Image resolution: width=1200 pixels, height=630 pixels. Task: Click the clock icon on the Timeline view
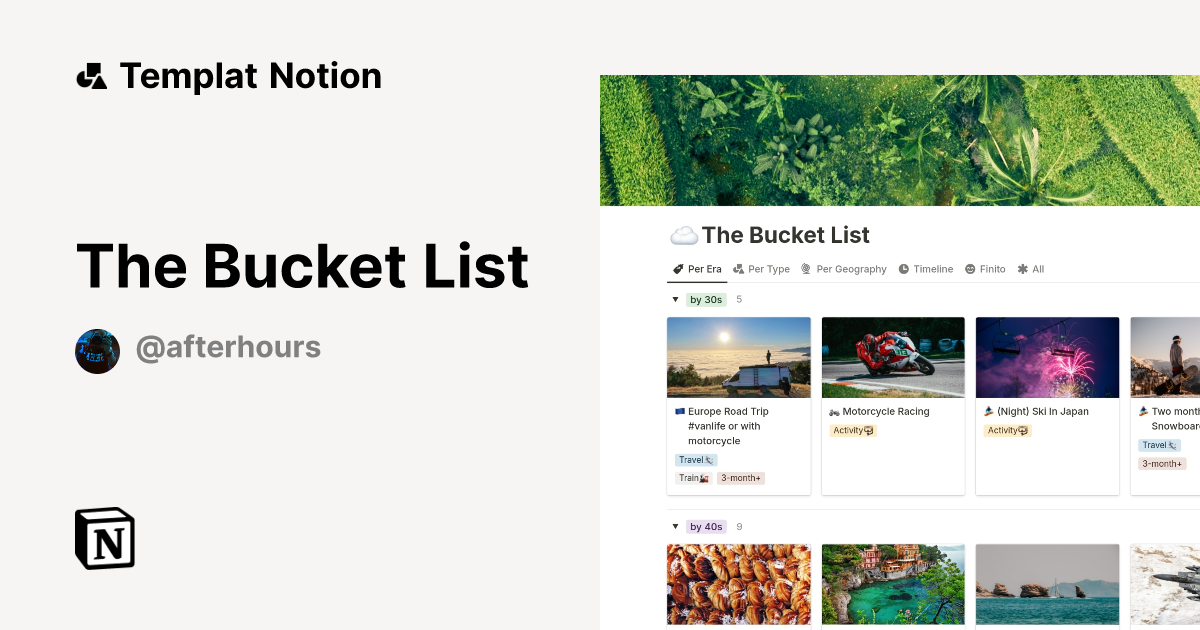tap(902, 268)
